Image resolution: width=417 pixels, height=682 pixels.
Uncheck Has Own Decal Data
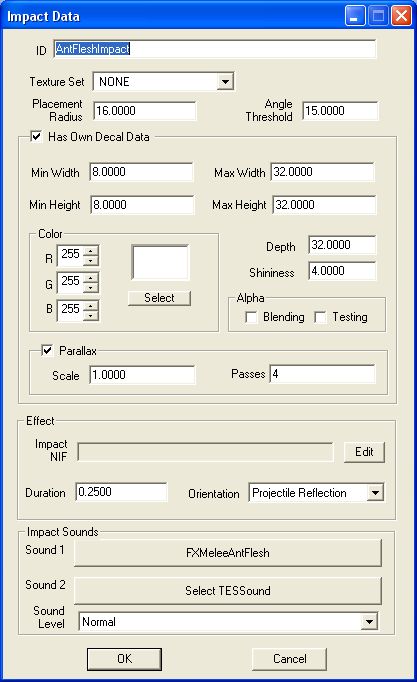point(37,137)
